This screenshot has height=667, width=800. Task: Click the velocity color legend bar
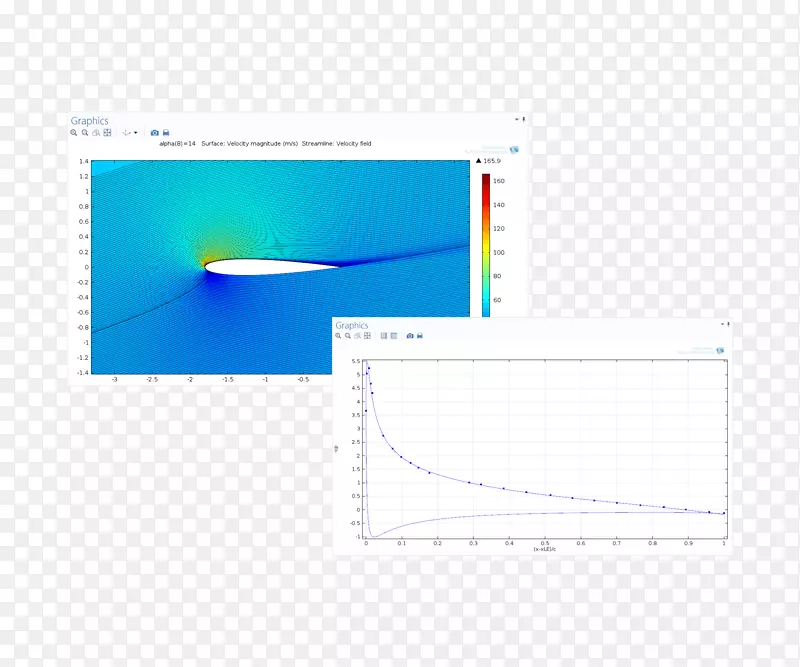[x=486, y=245]
